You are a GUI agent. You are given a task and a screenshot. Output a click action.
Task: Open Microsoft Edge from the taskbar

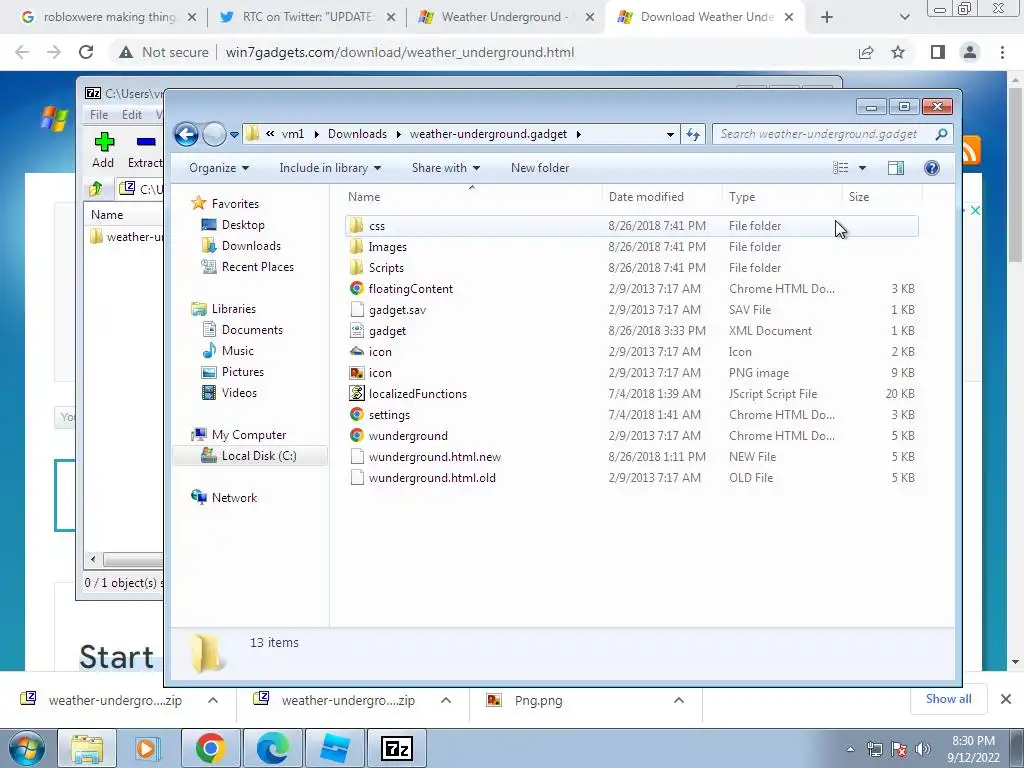(x=272, y=748)
